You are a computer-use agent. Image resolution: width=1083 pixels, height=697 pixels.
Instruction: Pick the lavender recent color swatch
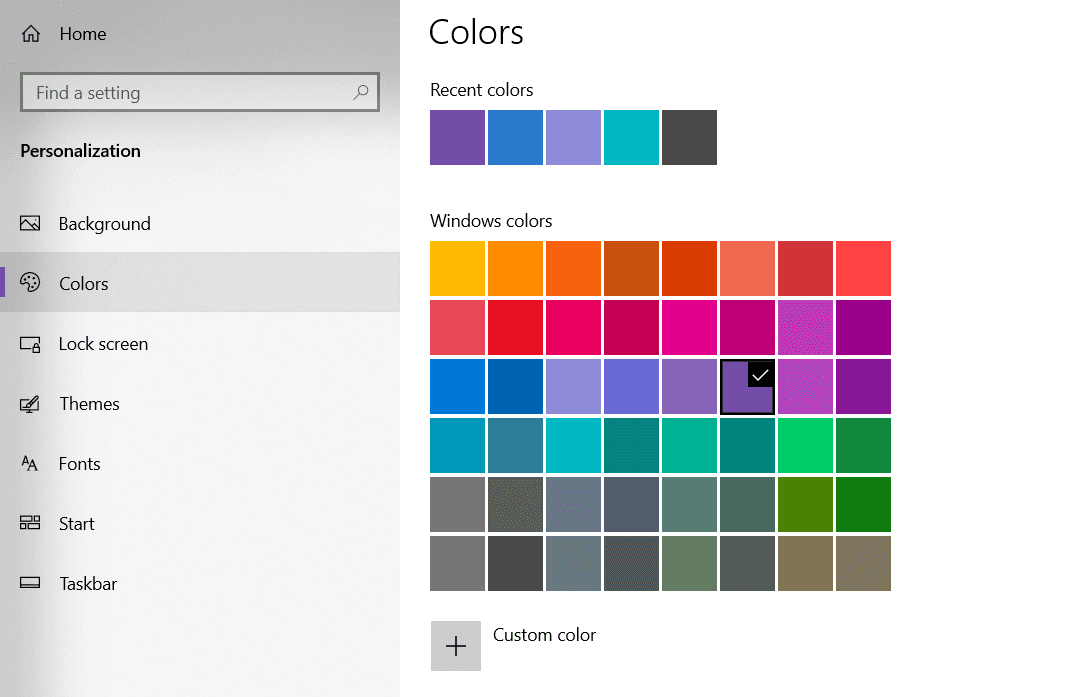[573, 137]
